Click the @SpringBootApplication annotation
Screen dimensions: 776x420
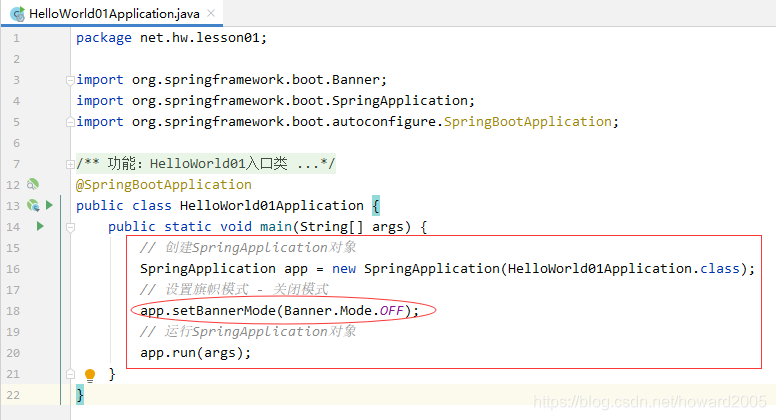point(163,185)
